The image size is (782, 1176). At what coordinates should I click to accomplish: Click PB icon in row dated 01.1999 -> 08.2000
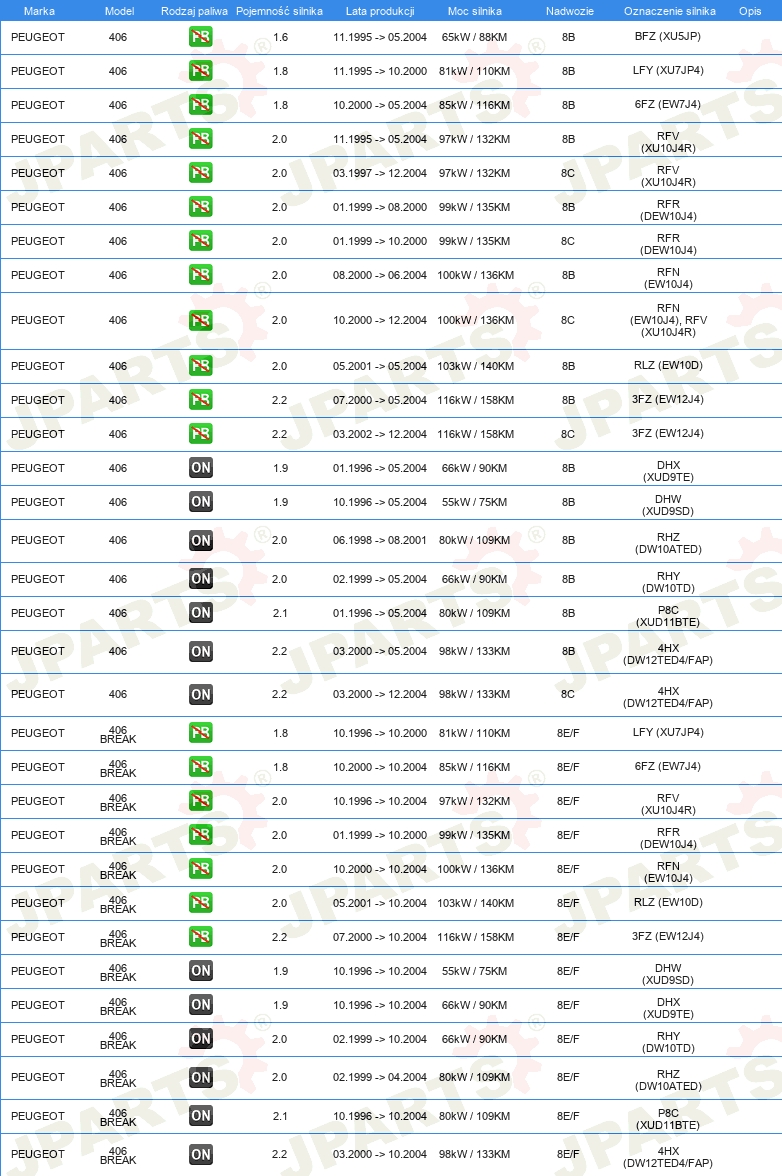(200, 207)
